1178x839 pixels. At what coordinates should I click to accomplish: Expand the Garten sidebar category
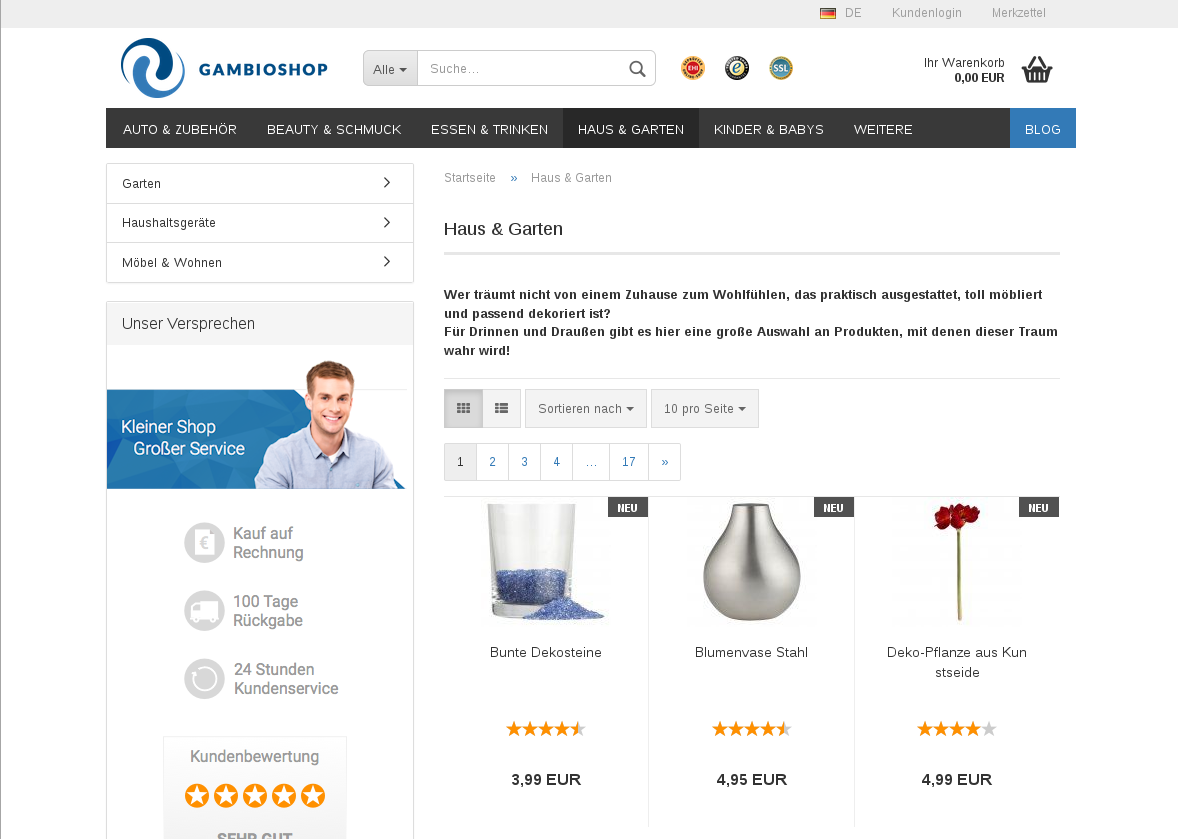click(260, 183)
